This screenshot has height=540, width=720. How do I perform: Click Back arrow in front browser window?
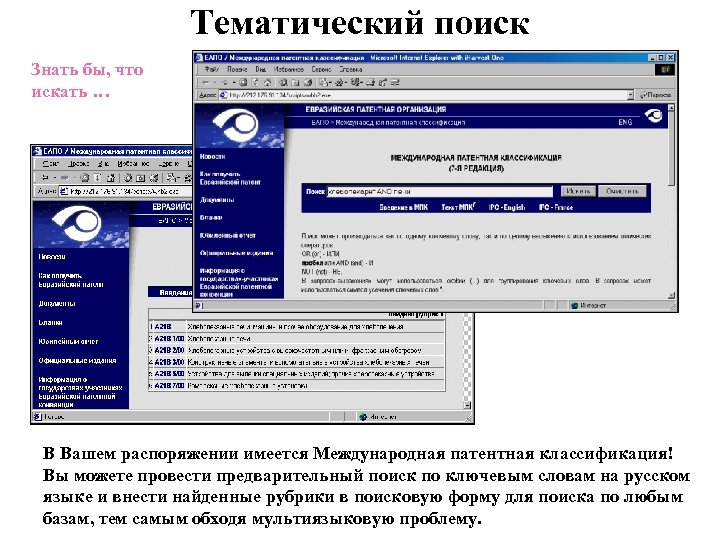coord(205,83)
